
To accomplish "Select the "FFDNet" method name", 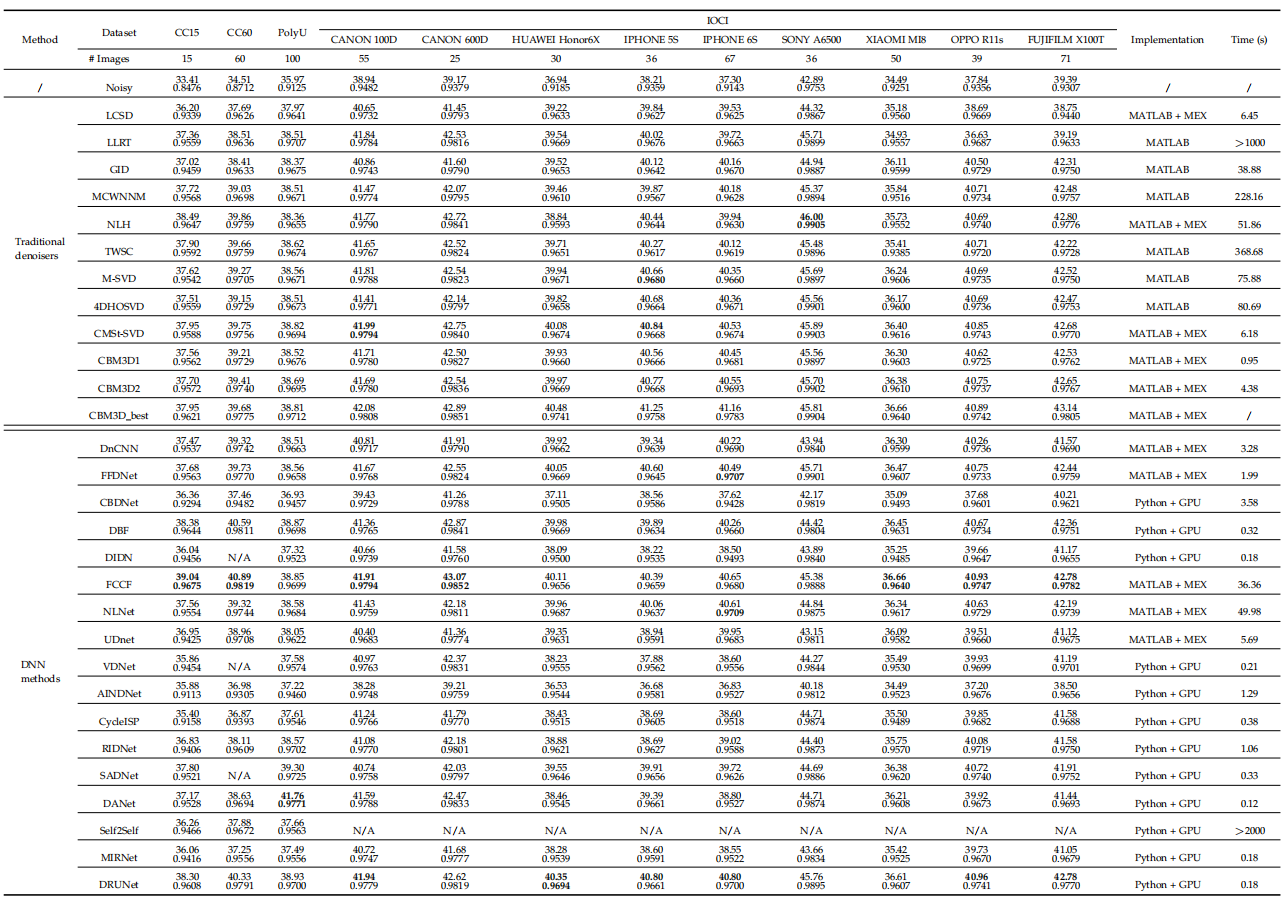I will [x=119, y=476].
